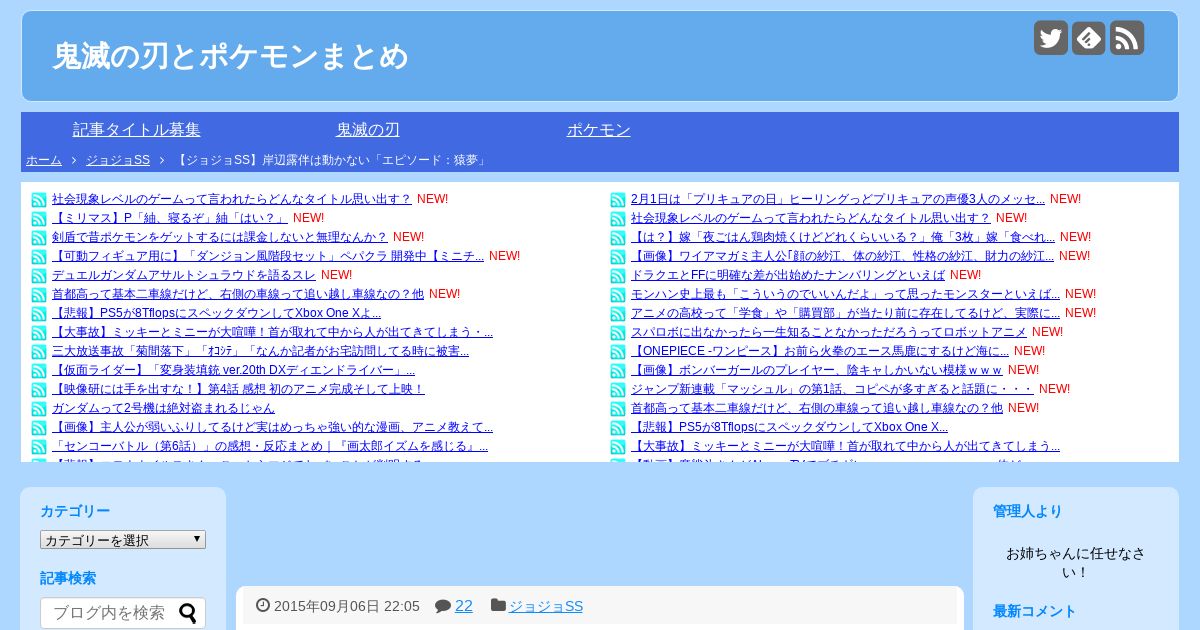Open article 首都高って基本二車線 in left list
1200x630 pixels.
click(238, 294)
